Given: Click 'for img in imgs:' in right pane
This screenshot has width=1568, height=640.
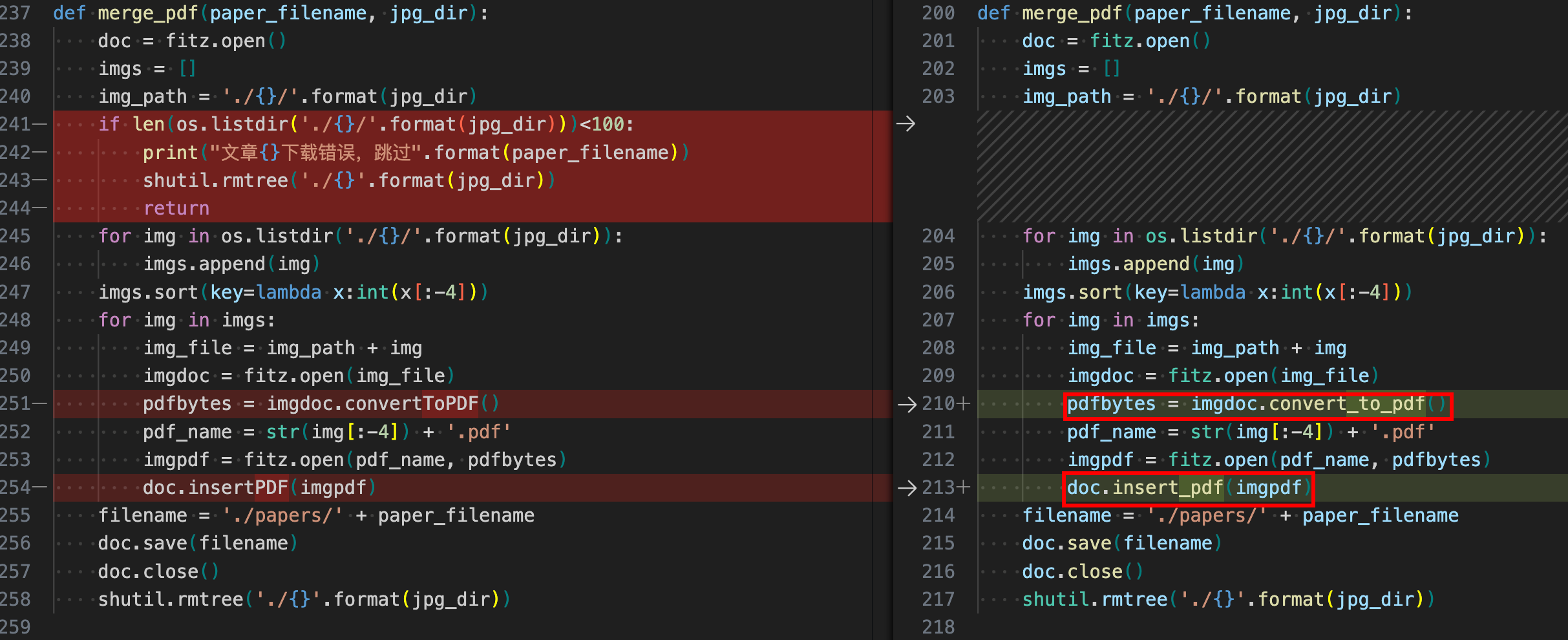Looking at the screenshot, I should point(1111,320).
